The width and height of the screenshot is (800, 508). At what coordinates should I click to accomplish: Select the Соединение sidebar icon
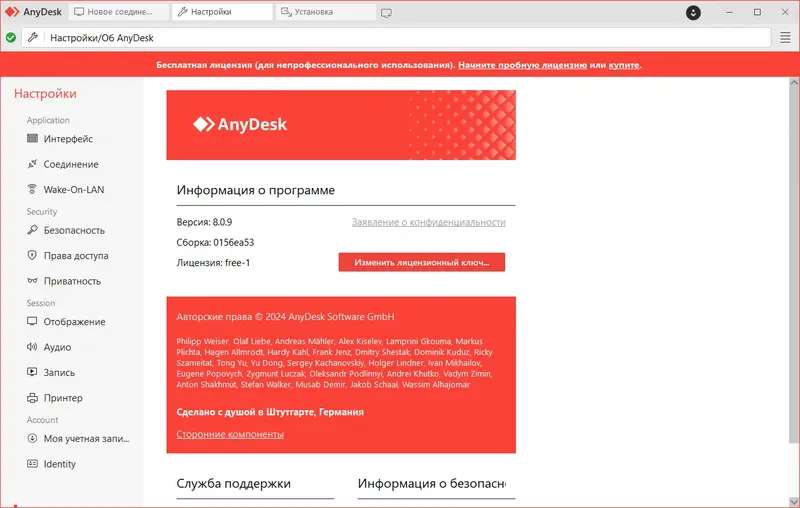(x=32, y=164)
